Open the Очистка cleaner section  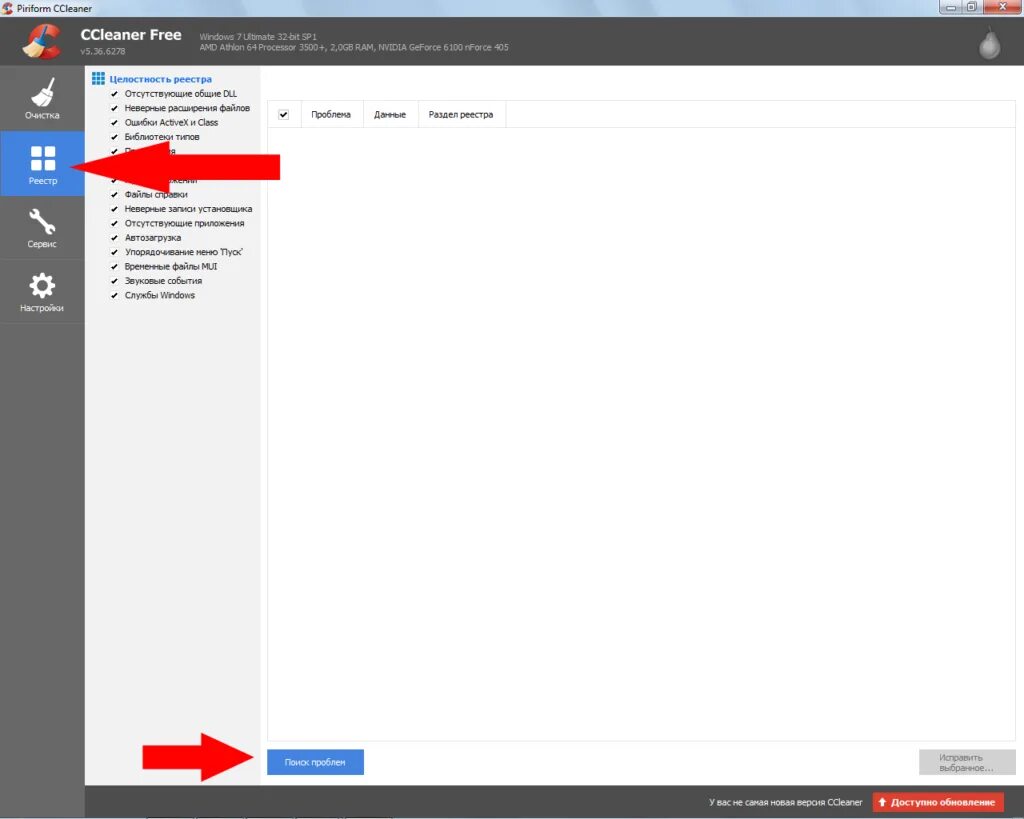coord(42,99)
